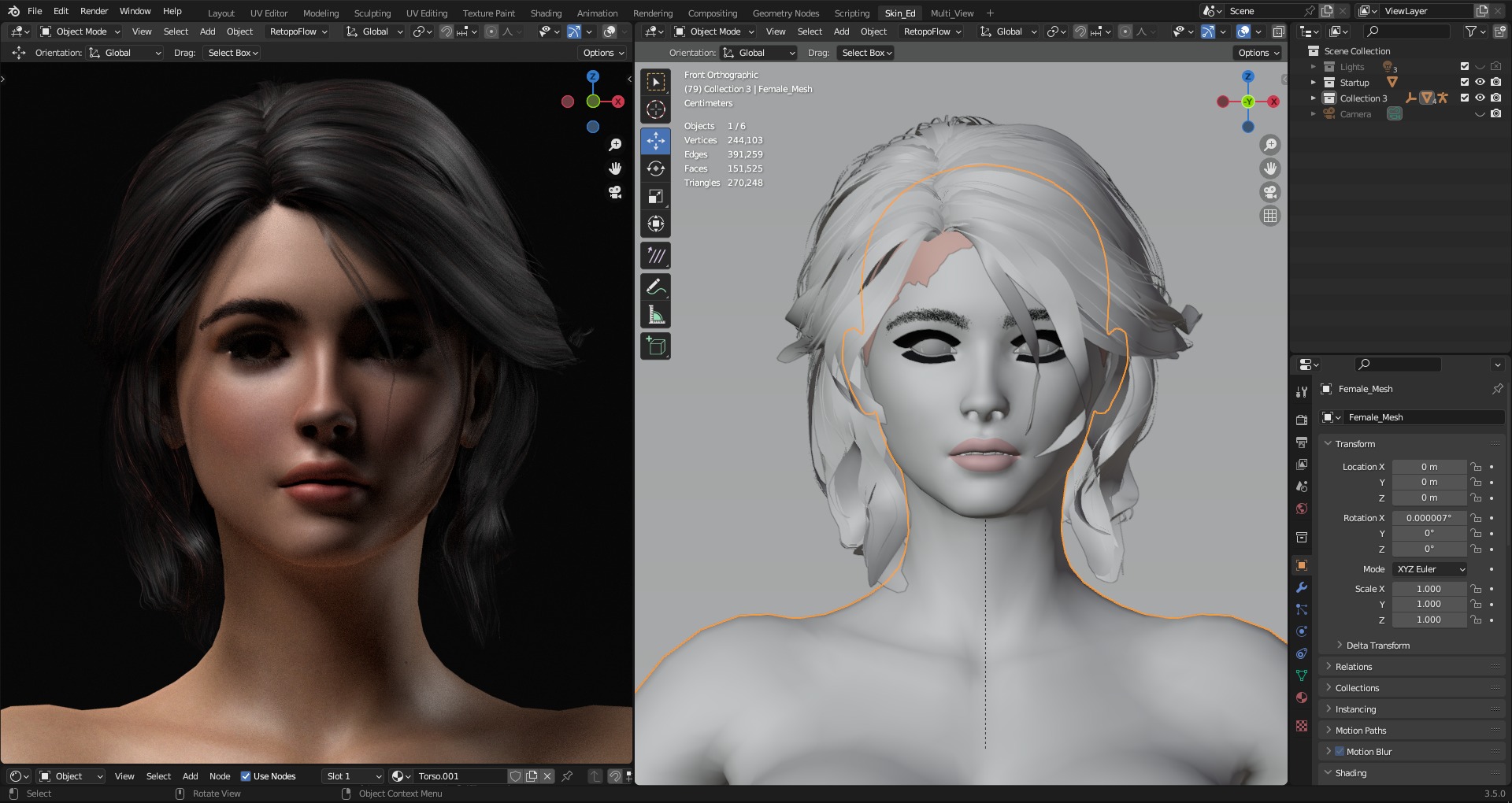Open the Render properties tab
Viewport: 1512px width, 803px height.
click(x=1302, y=420)
